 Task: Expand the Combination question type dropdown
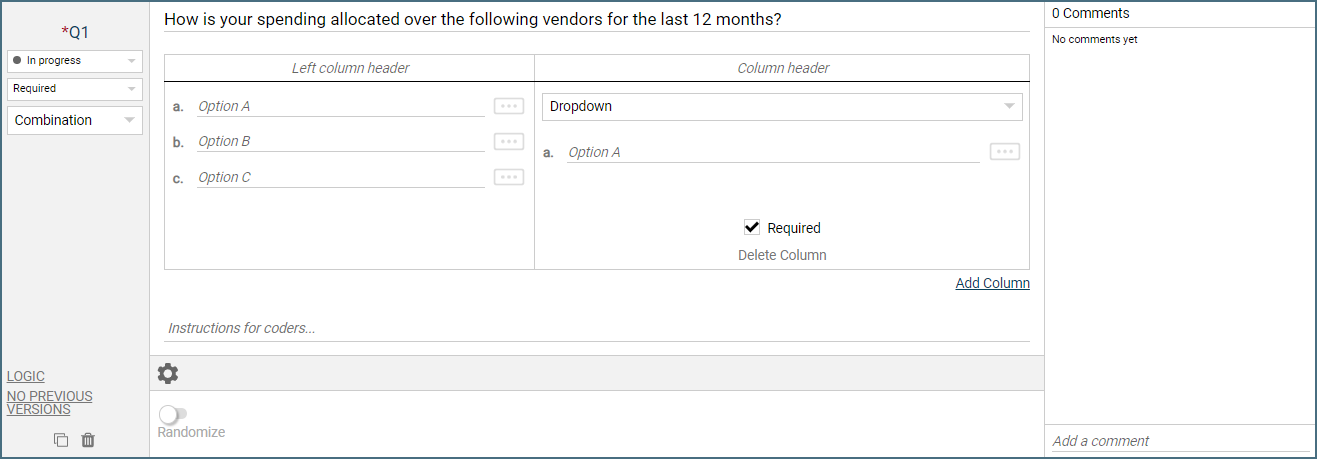(75, 120)
